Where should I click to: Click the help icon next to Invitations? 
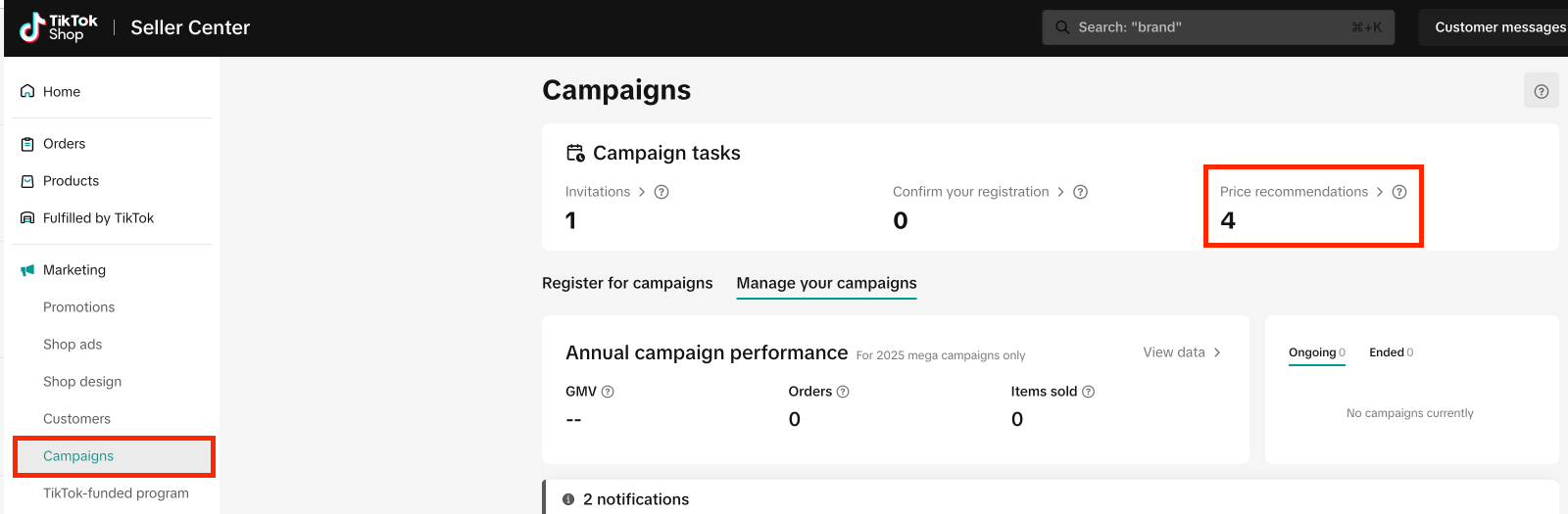[661, 192]
